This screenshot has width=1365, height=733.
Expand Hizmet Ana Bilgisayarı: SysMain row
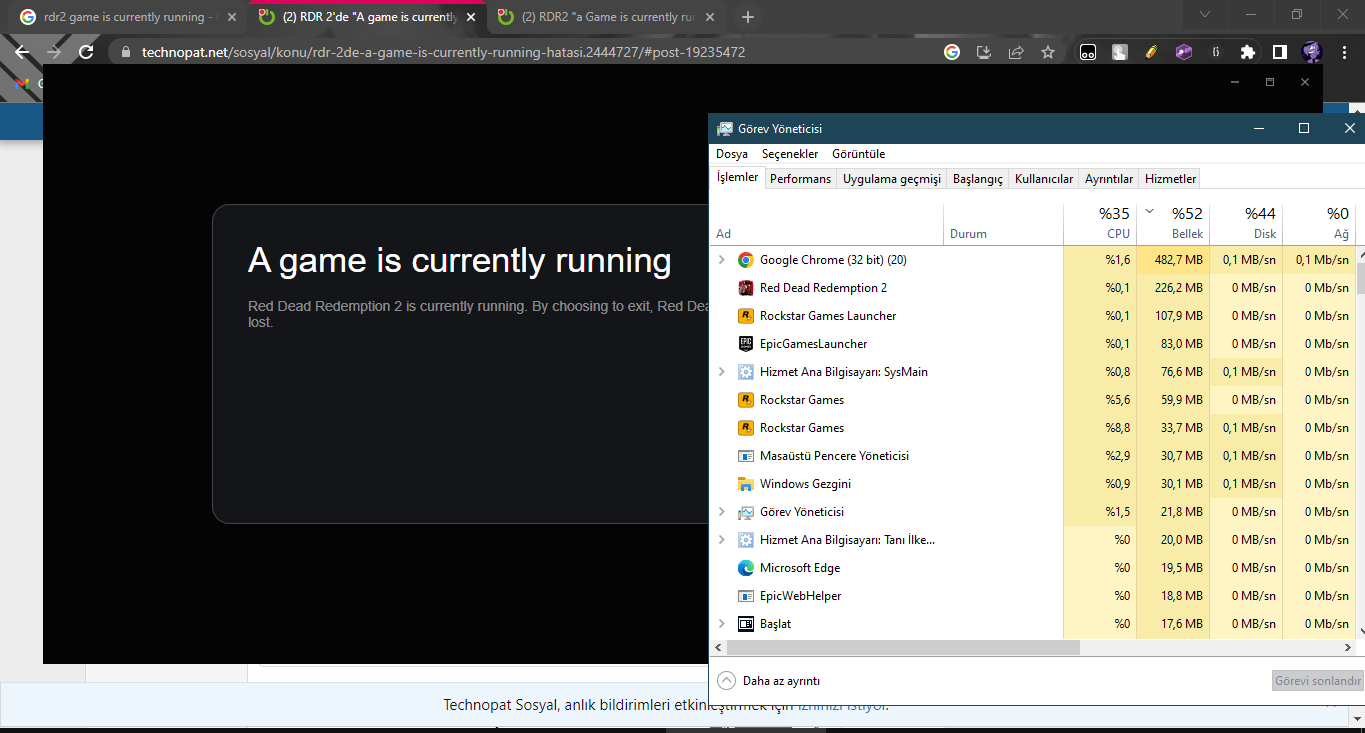(x=722, y=372)
